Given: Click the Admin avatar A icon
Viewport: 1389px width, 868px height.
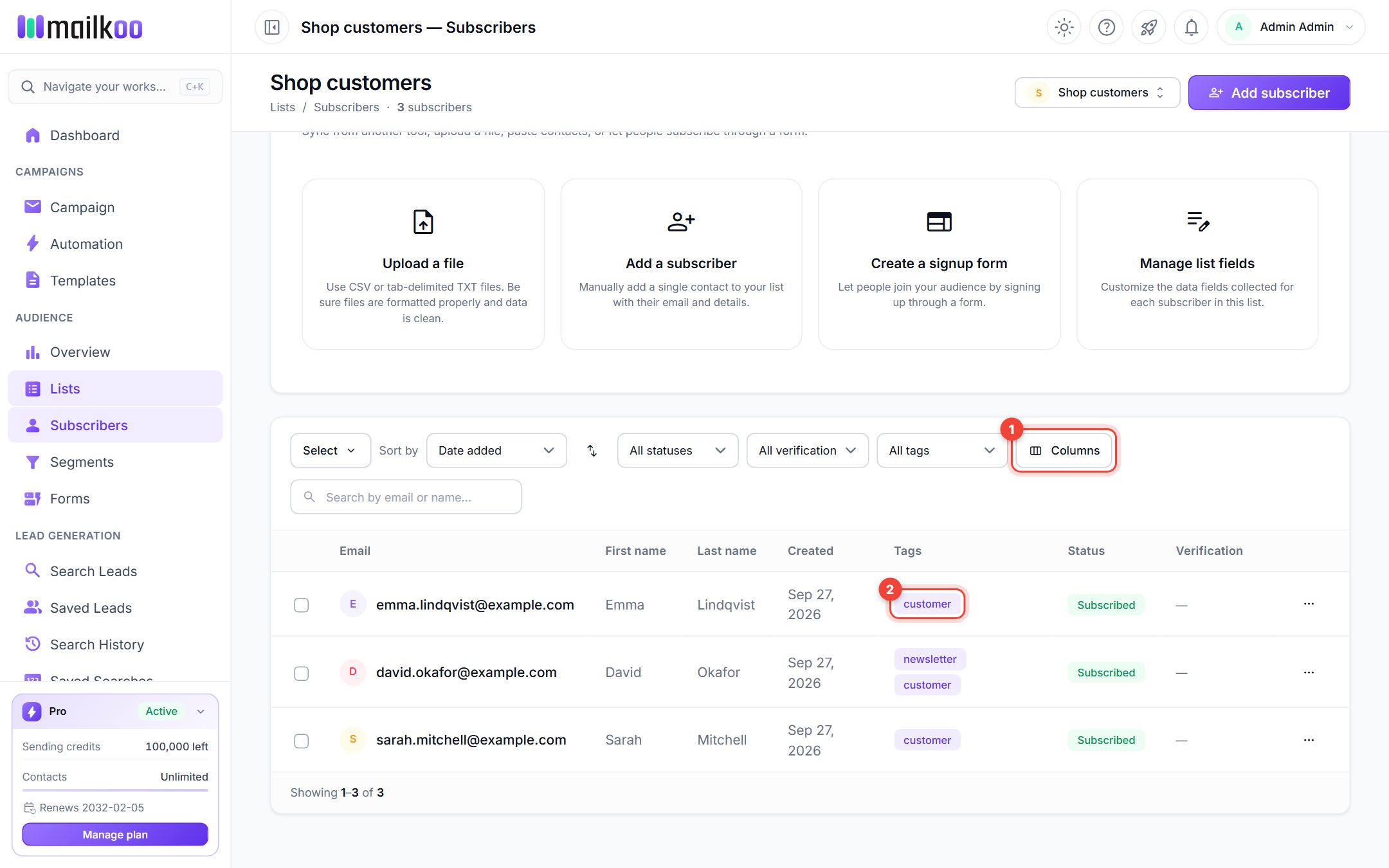Looking at the screenshot, I should (x=1239, y=27).
